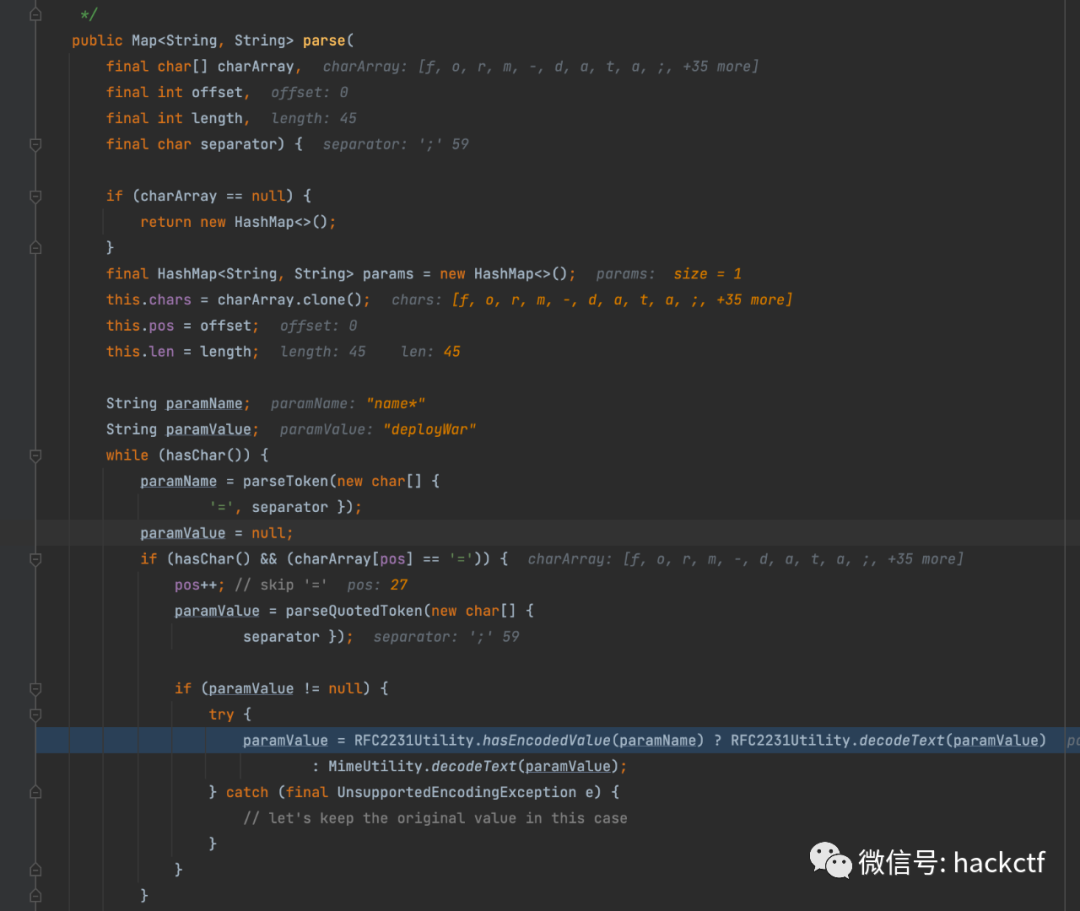Collapse the parse method fold marker

pyautogui.click(x=36, y=144)
